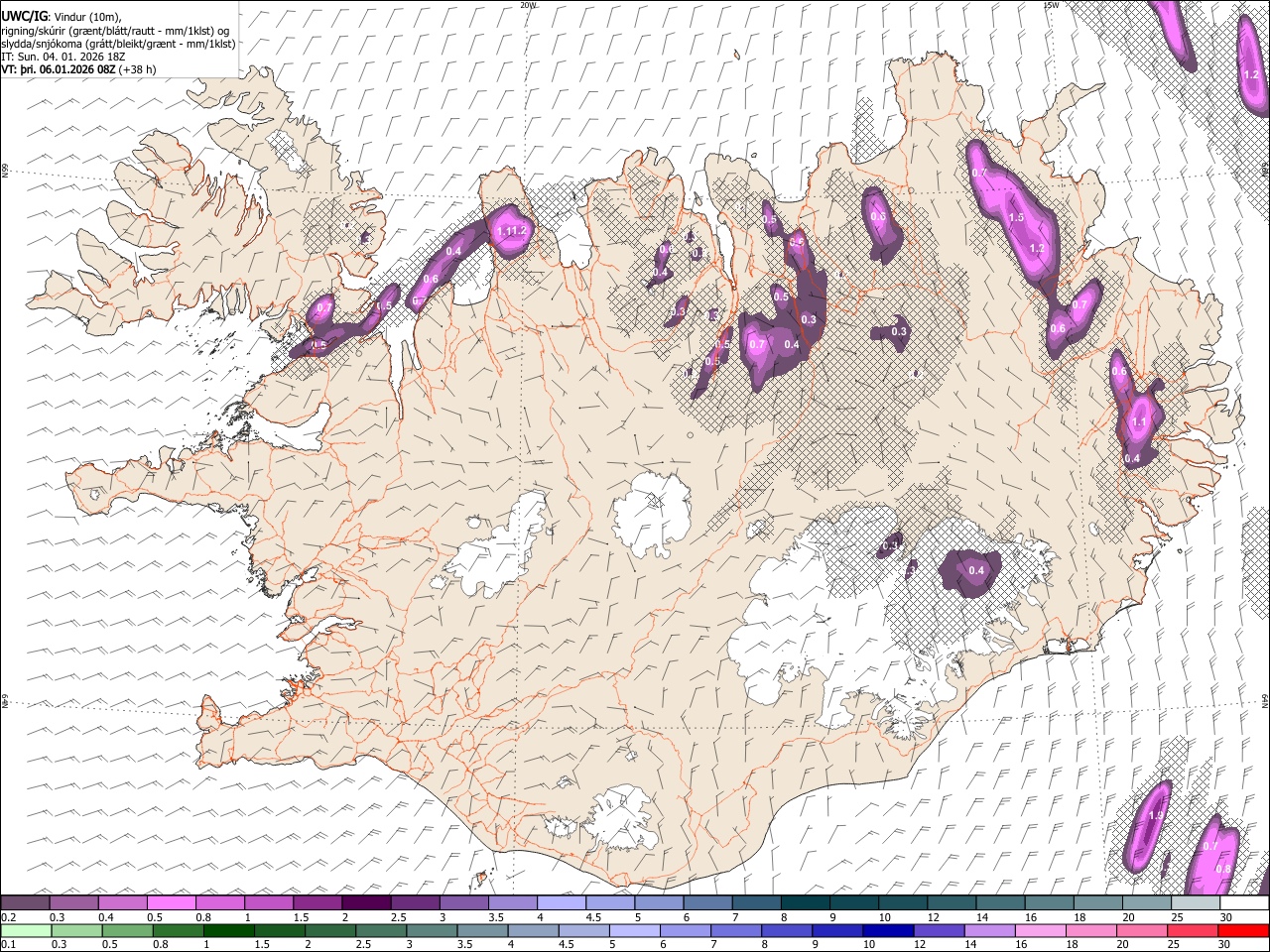Select the palest green 0.1 swatch, lower legend row

[25, 930]
